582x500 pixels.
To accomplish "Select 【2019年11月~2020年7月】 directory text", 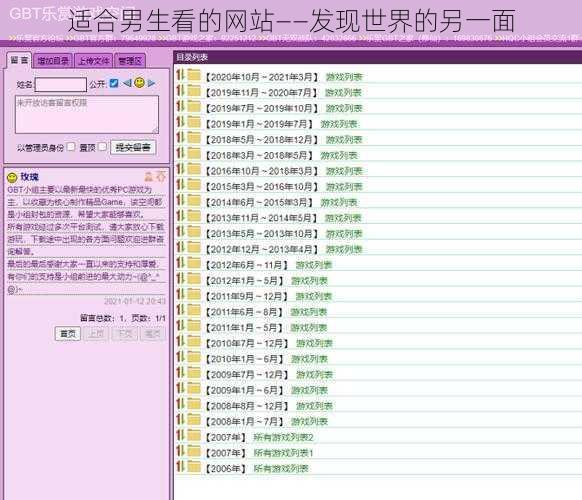I will pos(262,93).
